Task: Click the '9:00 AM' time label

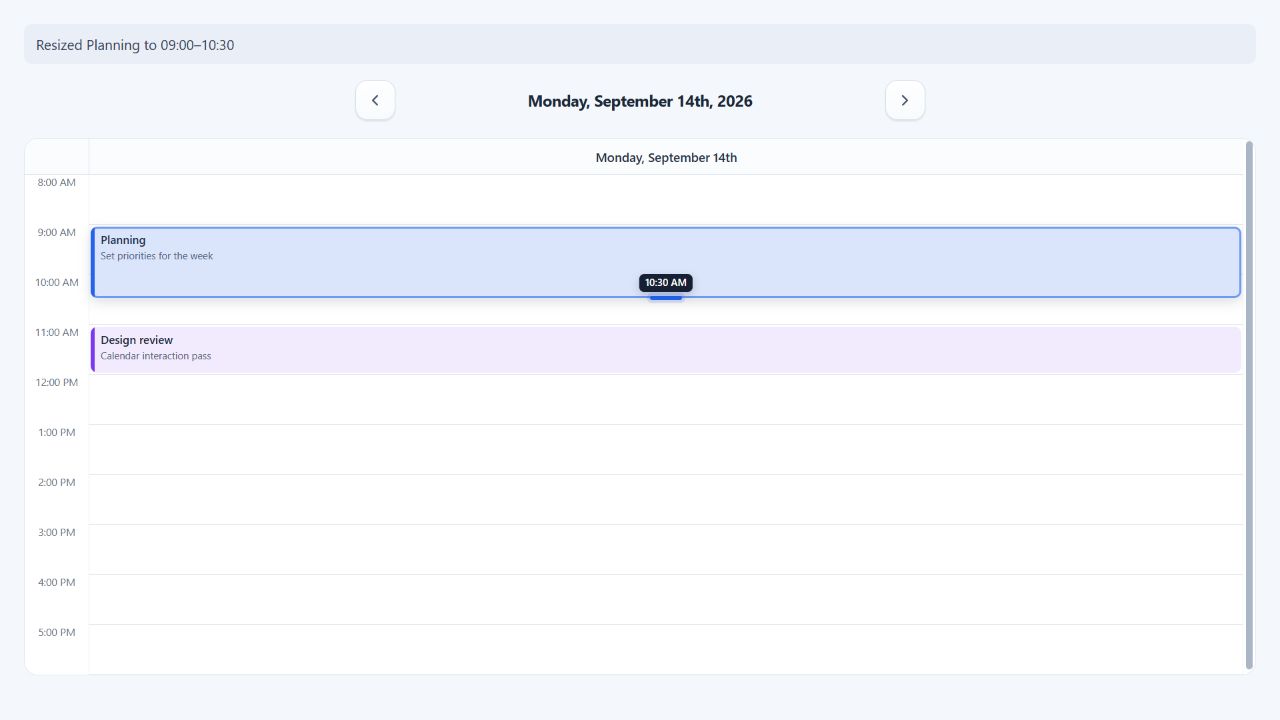Action: pyautogui.click(x=56, y=233)
